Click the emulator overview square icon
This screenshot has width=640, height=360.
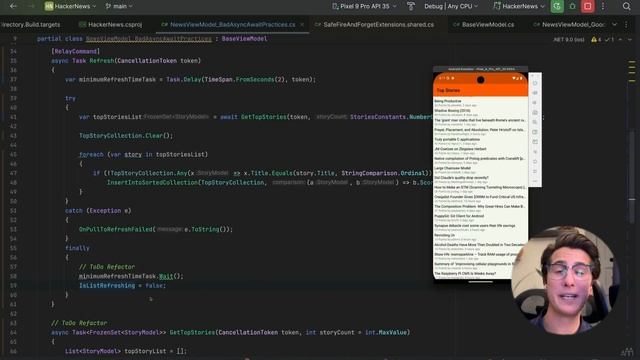pos(535,171)
